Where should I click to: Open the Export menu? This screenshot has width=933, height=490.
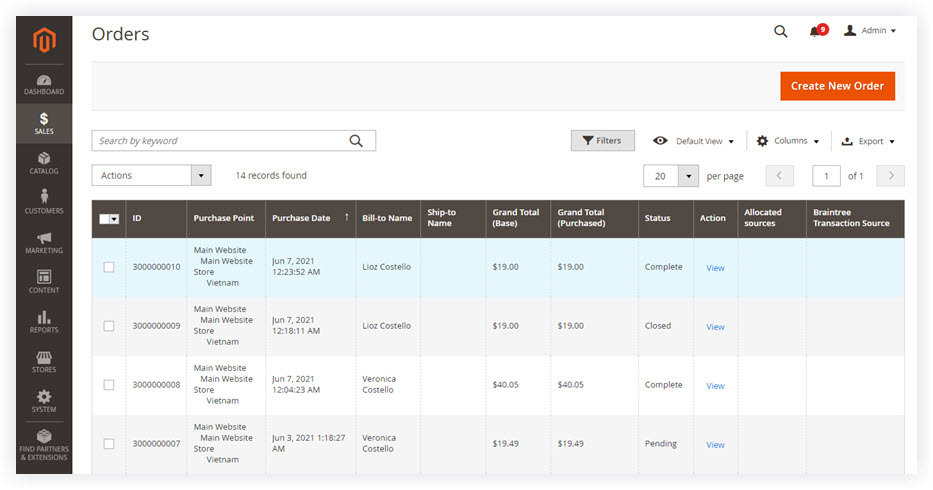[x=868, y=141]
